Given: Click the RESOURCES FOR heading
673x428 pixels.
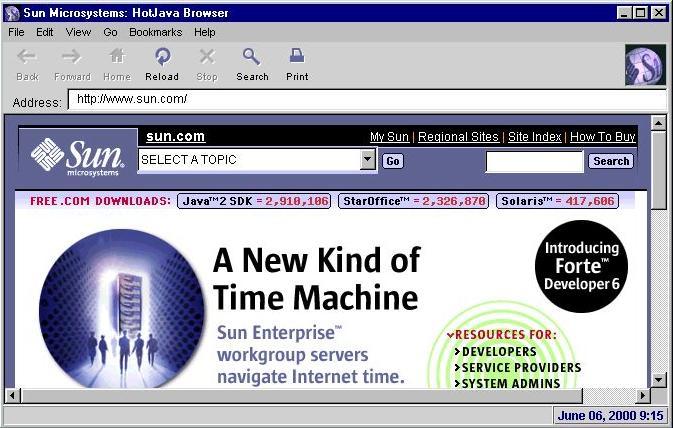Looking at the screenshot, I should tap(502, 334).
